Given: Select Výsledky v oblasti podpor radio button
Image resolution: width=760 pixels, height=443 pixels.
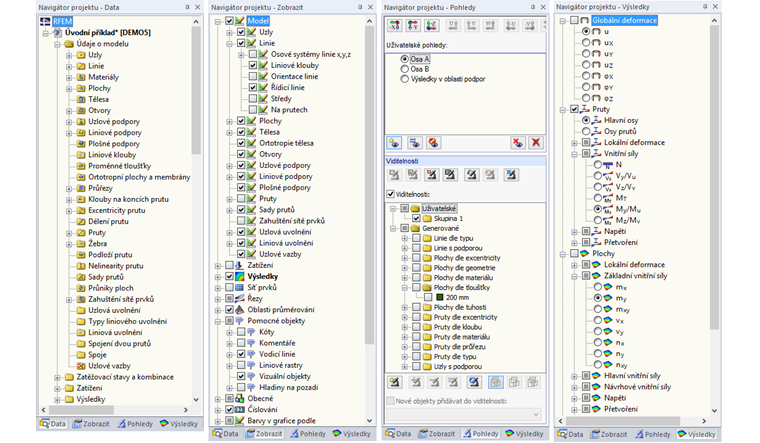Looking at the screenshot, I should pos(405,79).
